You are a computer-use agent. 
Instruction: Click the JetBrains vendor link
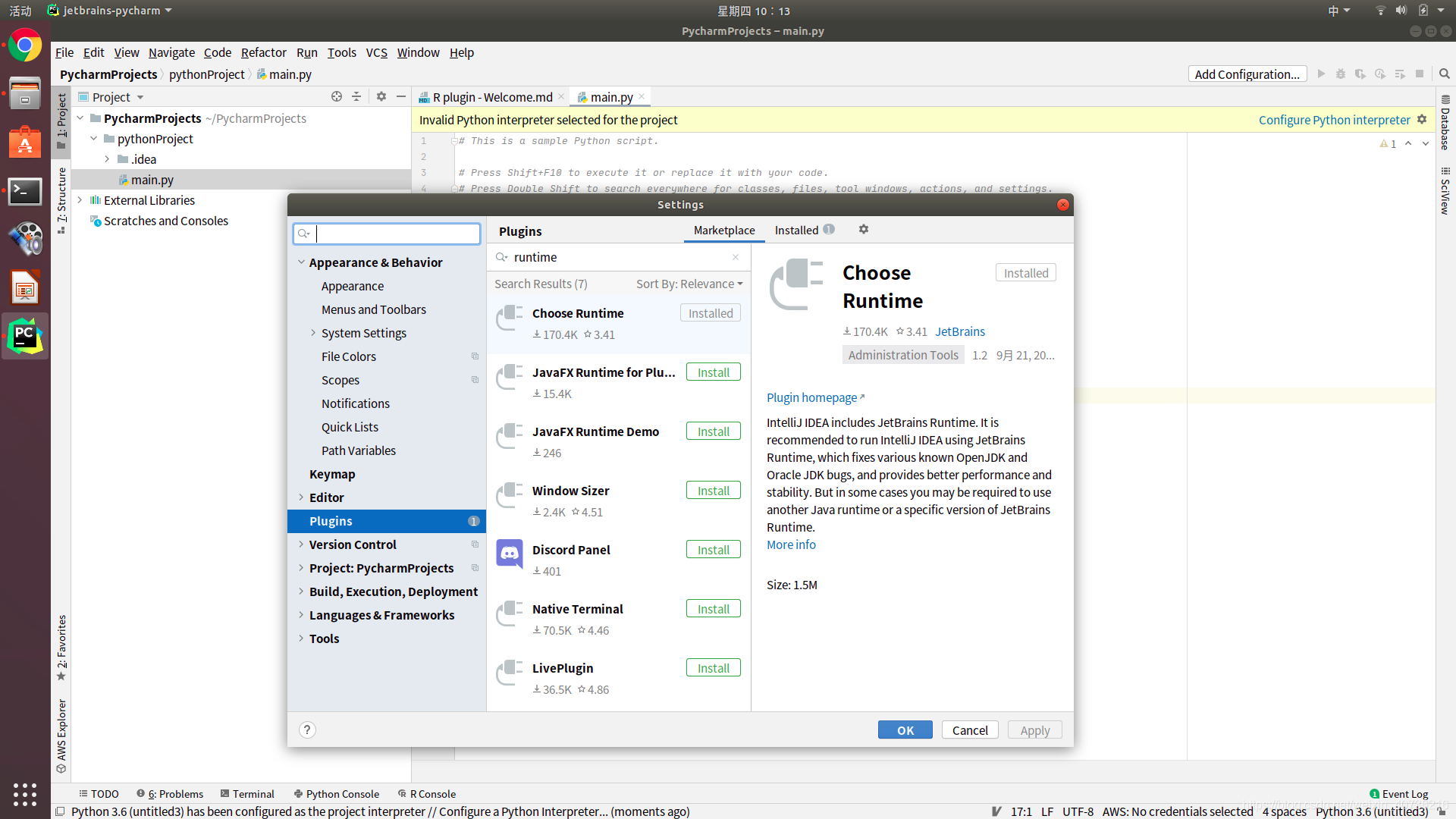pyautogui.click(x=959, y=331)
